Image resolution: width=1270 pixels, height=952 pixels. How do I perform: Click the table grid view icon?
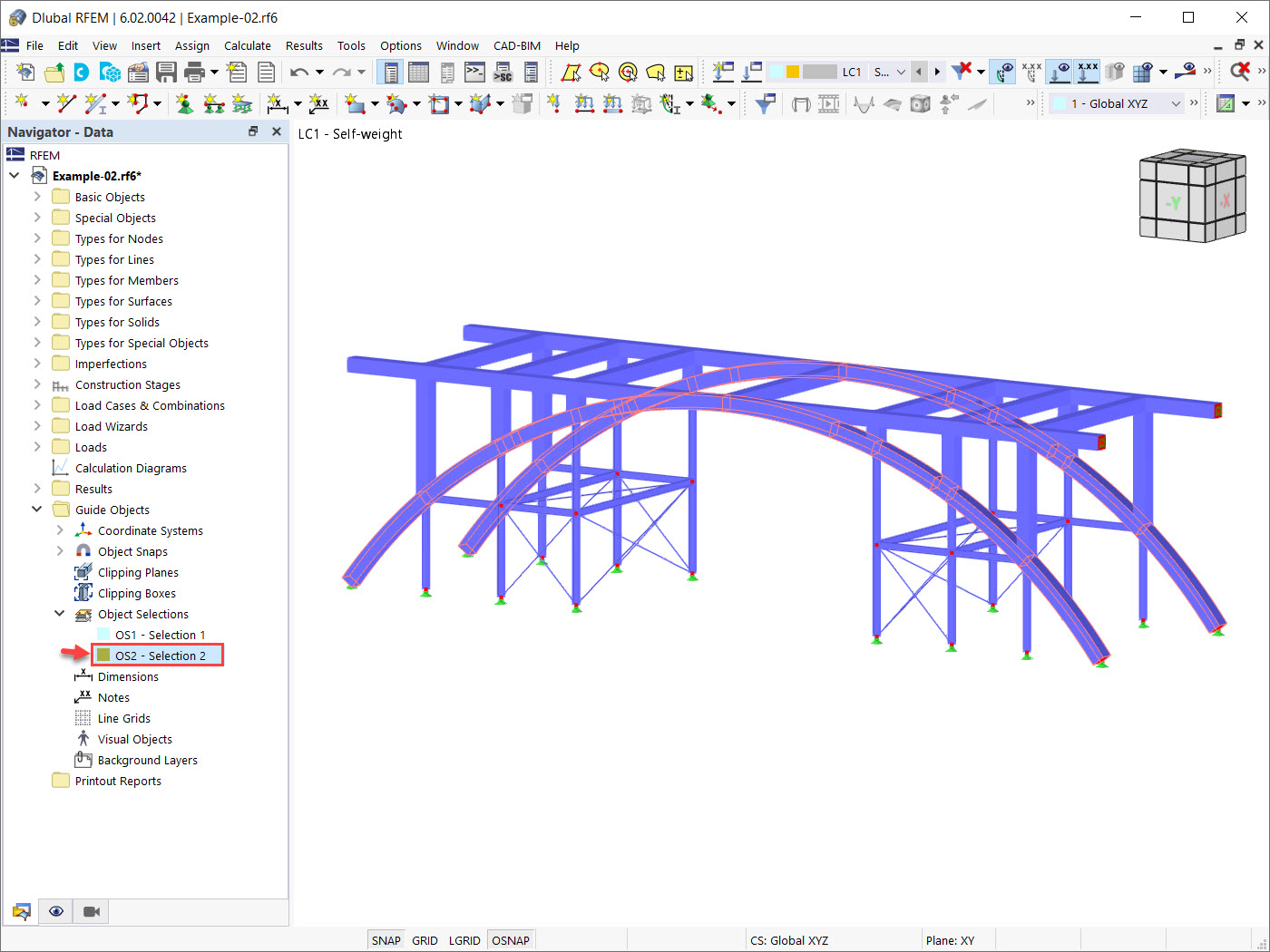[x=418, y=72]
